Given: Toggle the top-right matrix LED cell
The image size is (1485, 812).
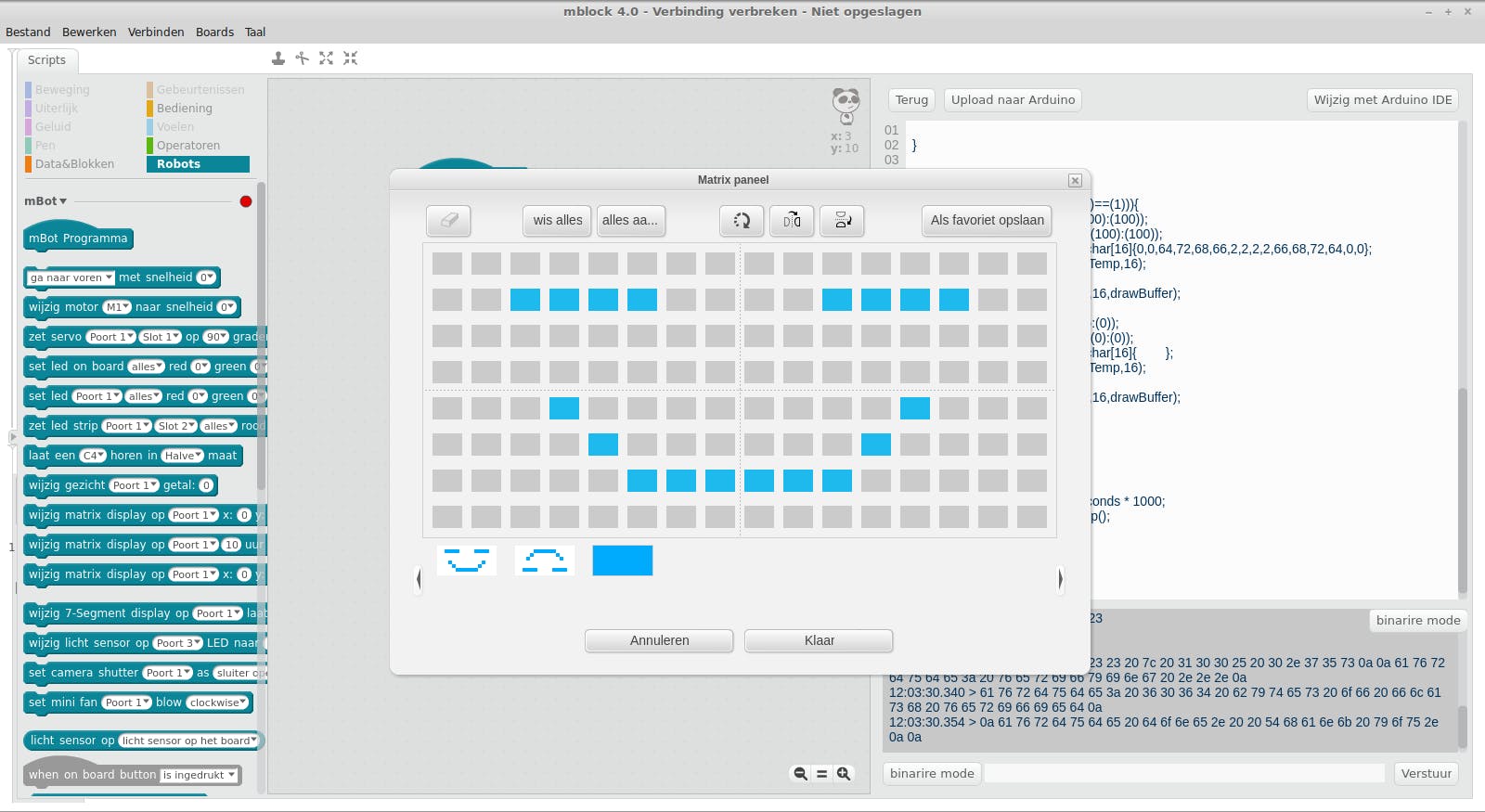Looking at the screenshot, I should 1032,264.
